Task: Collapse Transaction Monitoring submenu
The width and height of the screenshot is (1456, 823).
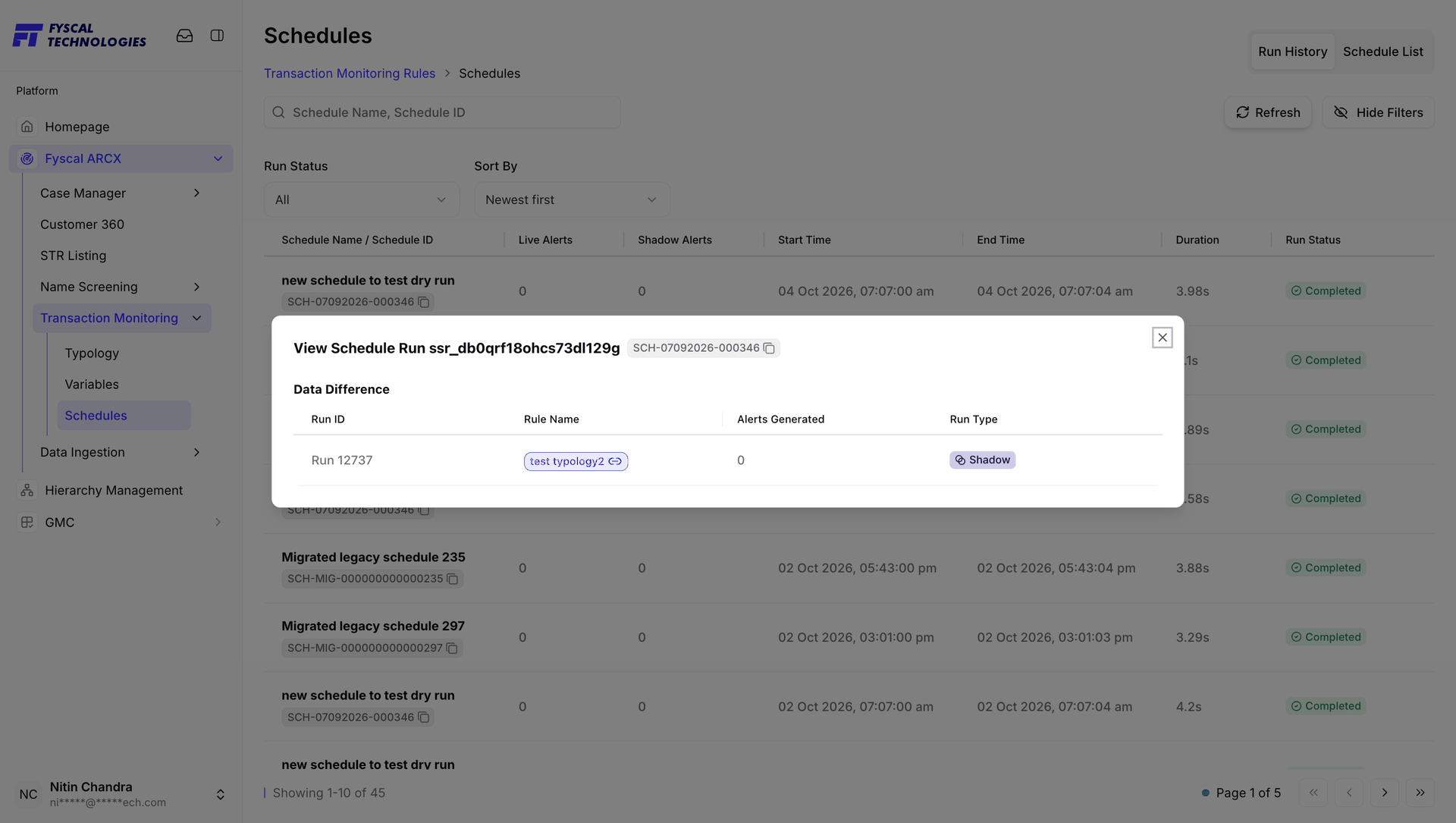Action: click(196, 318)
